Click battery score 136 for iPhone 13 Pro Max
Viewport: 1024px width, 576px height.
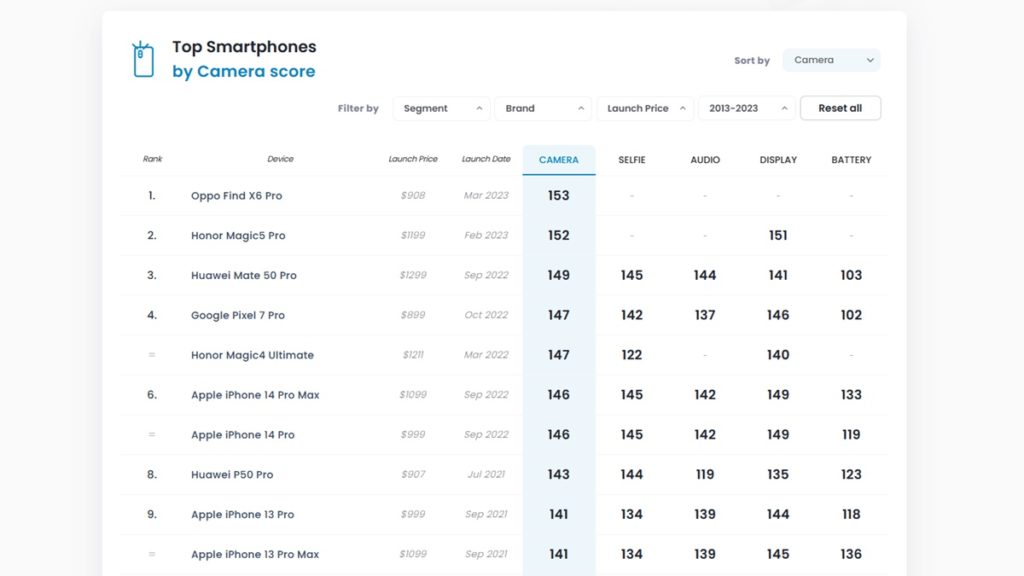(851, 554)
